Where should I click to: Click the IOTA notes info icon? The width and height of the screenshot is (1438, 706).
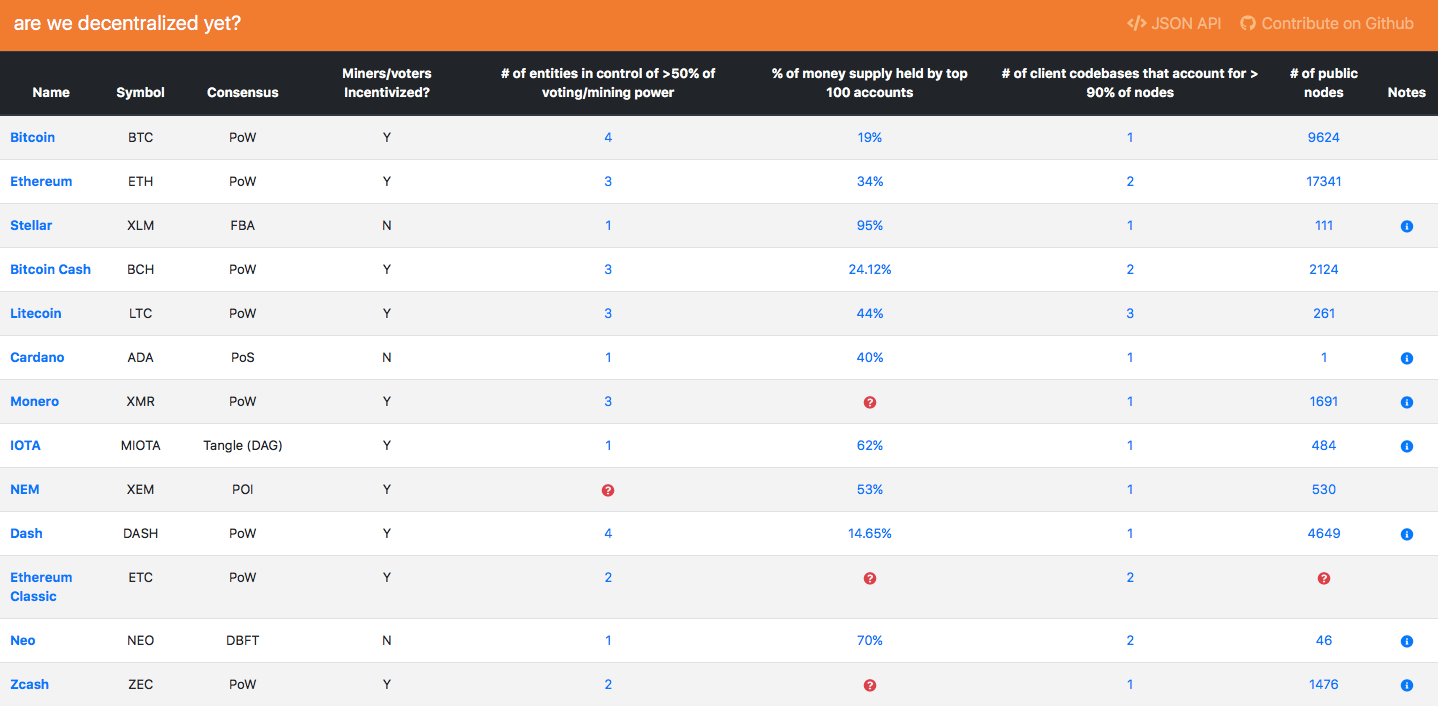(1406, 446)
